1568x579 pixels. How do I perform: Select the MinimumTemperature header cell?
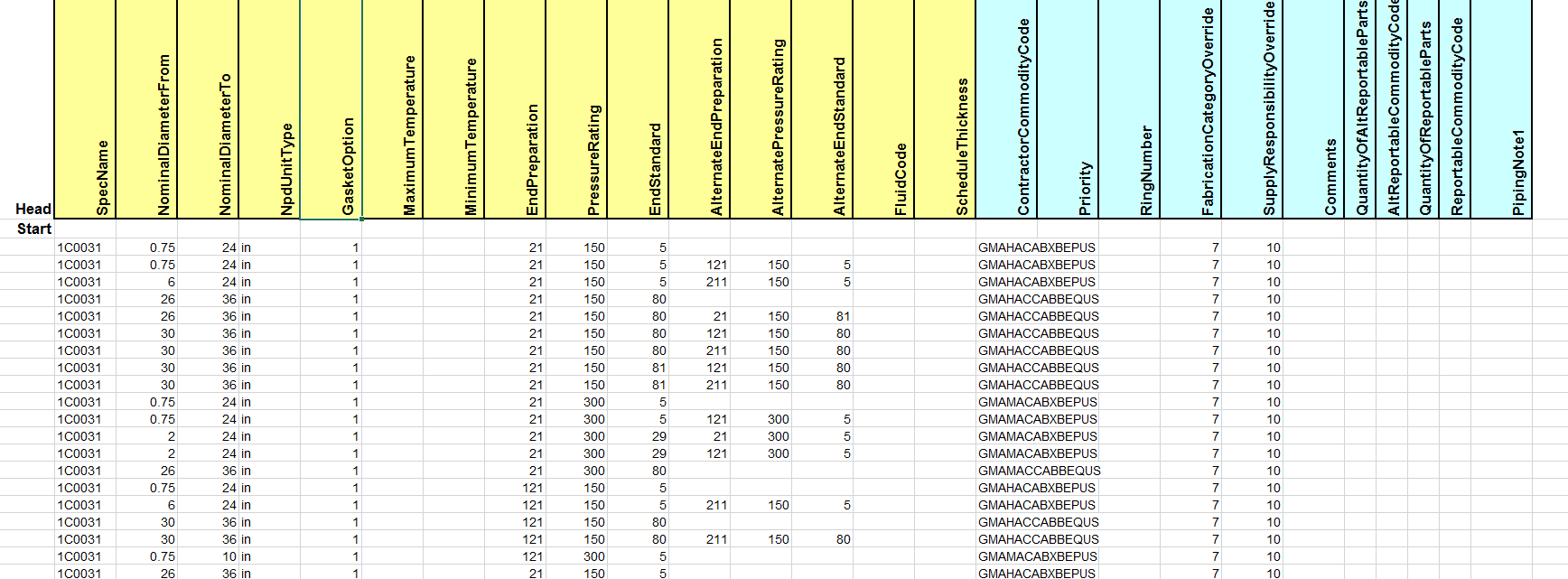point(453,108)
